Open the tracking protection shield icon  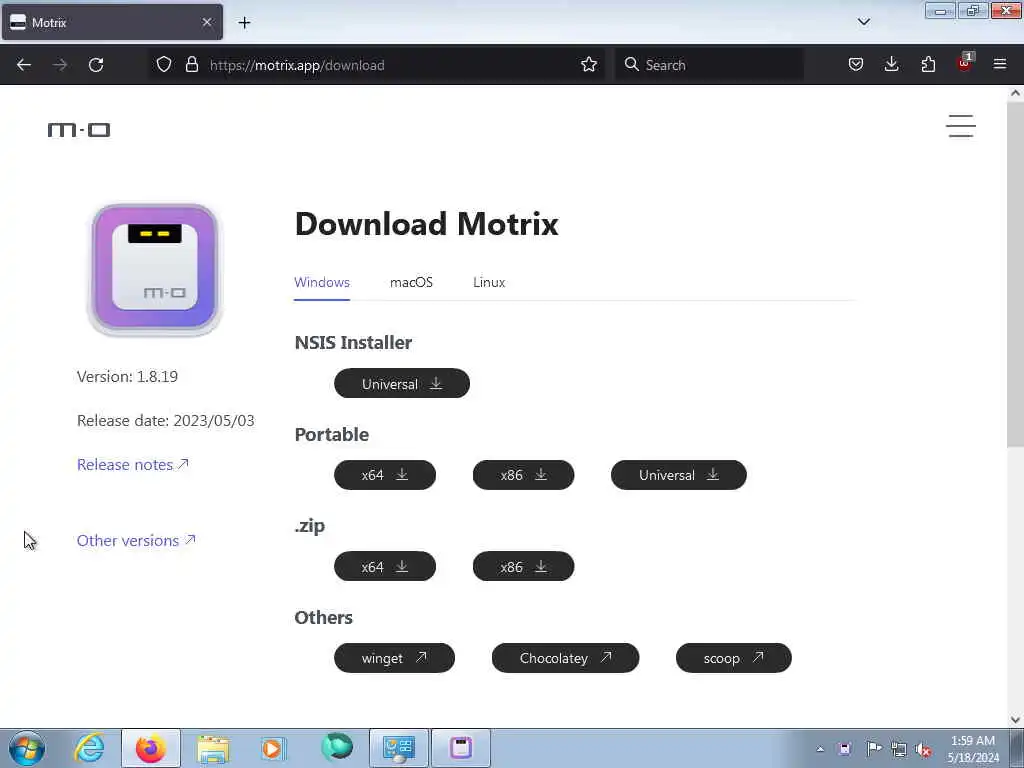(164, 65)
